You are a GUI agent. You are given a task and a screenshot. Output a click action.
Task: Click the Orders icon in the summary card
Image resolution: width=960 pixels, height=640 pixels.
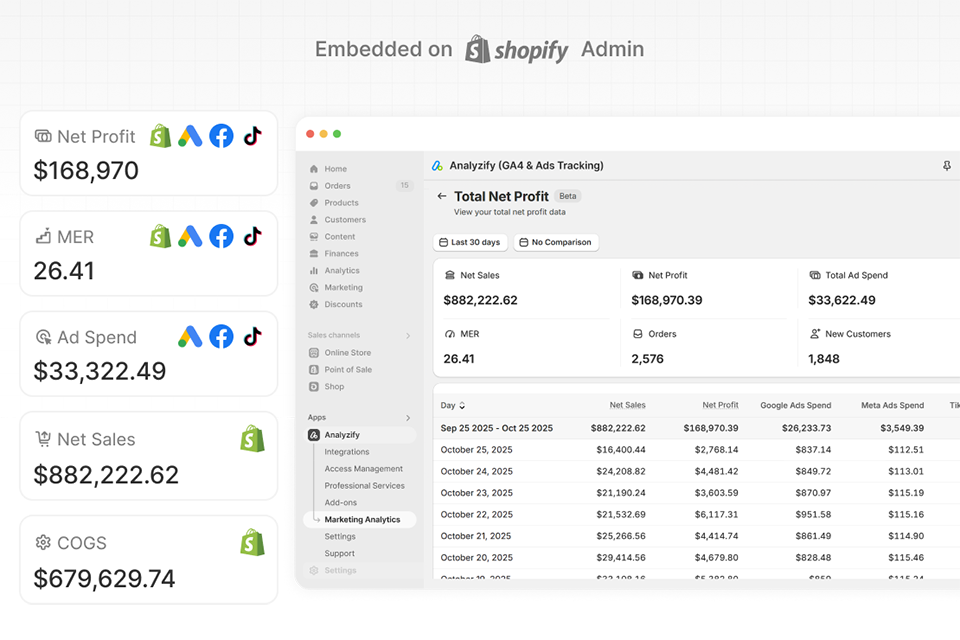coord(637,334)
